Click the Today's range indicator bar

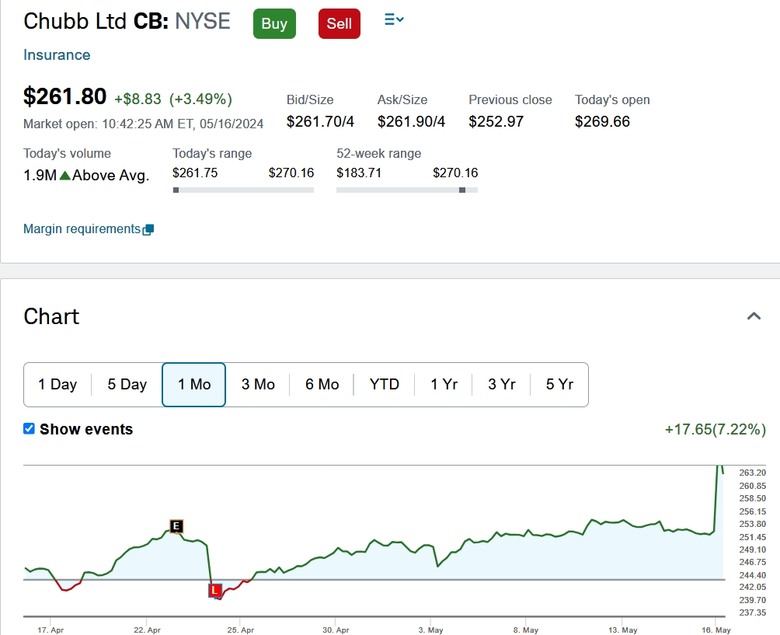(x=243, y=190)
